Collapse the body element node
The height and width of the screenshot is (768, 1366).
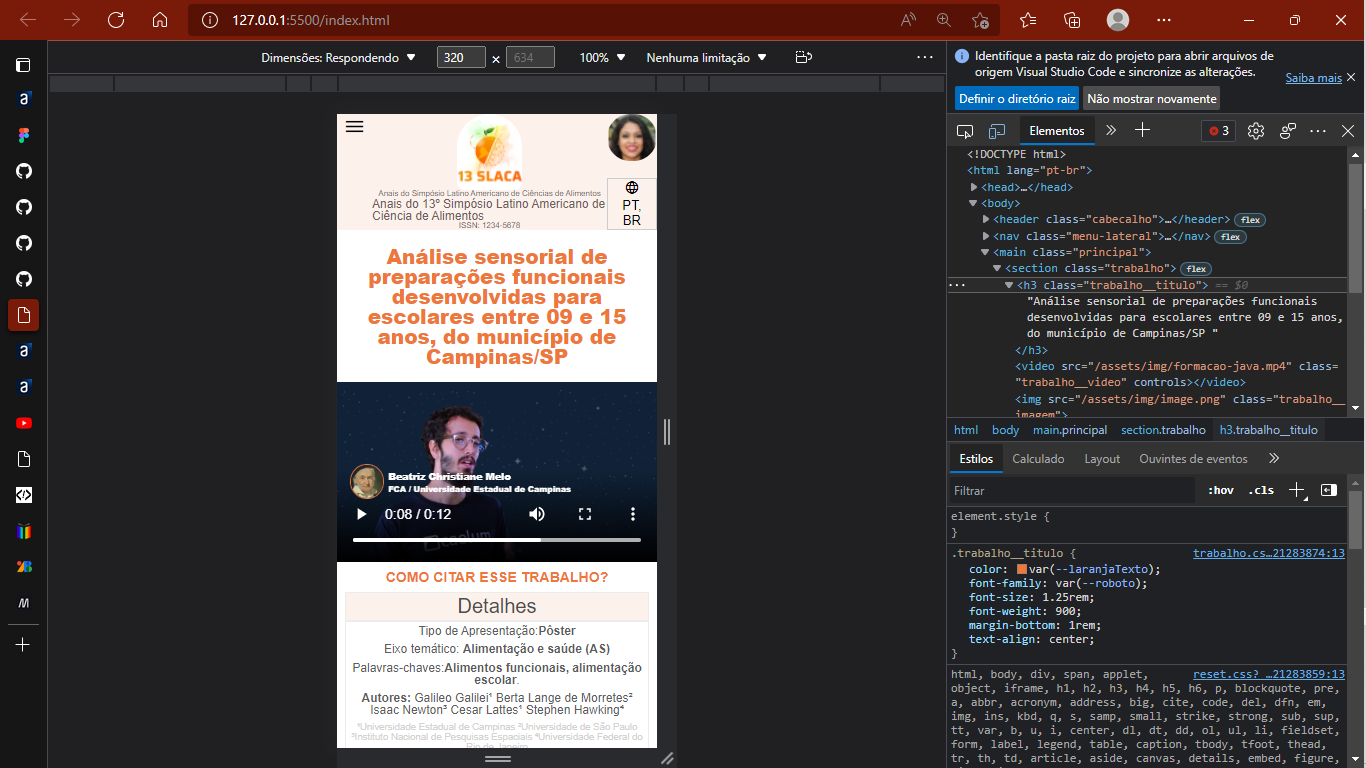click(974, 203)
